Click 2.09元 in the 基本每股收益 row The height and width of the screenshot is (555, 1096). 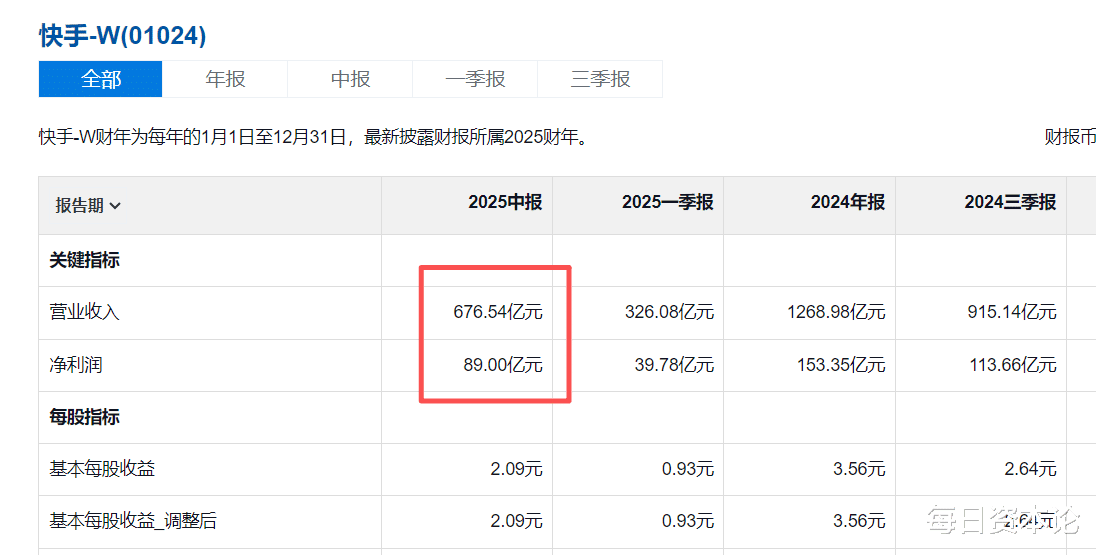point(517,468)
